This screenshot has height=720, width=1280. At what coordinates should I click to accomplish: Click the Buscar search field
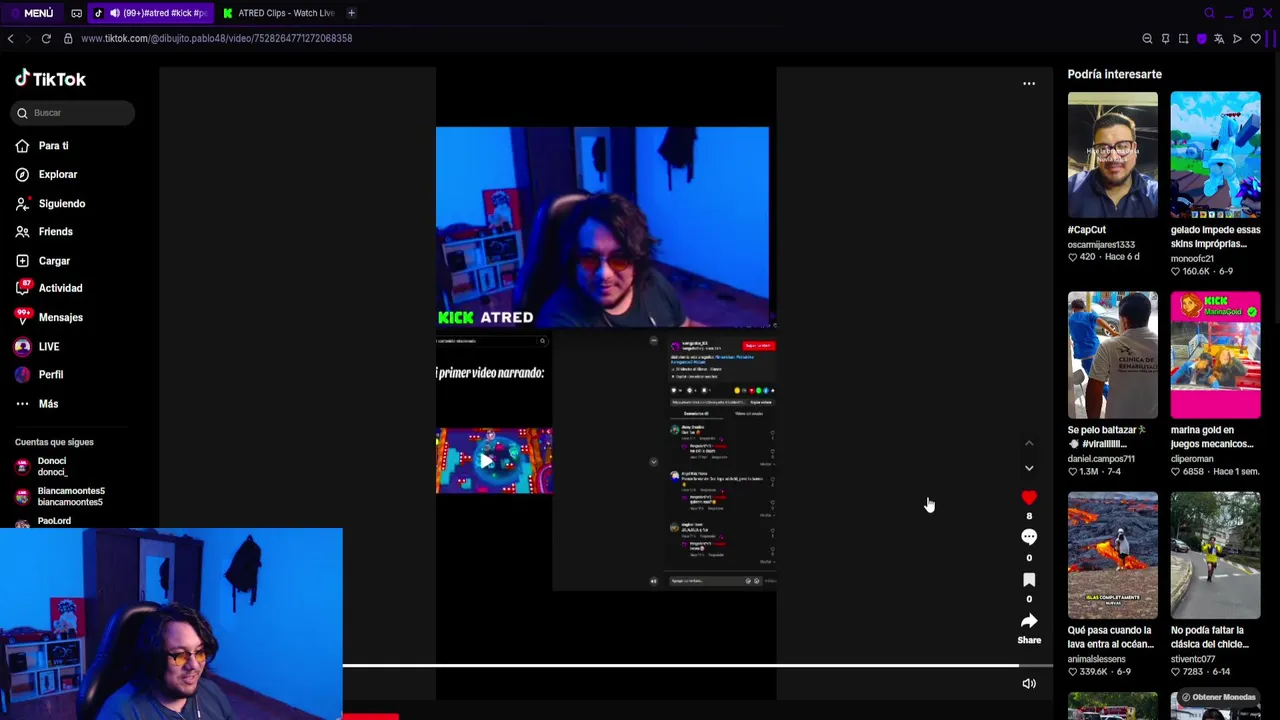tap(74, 113)
